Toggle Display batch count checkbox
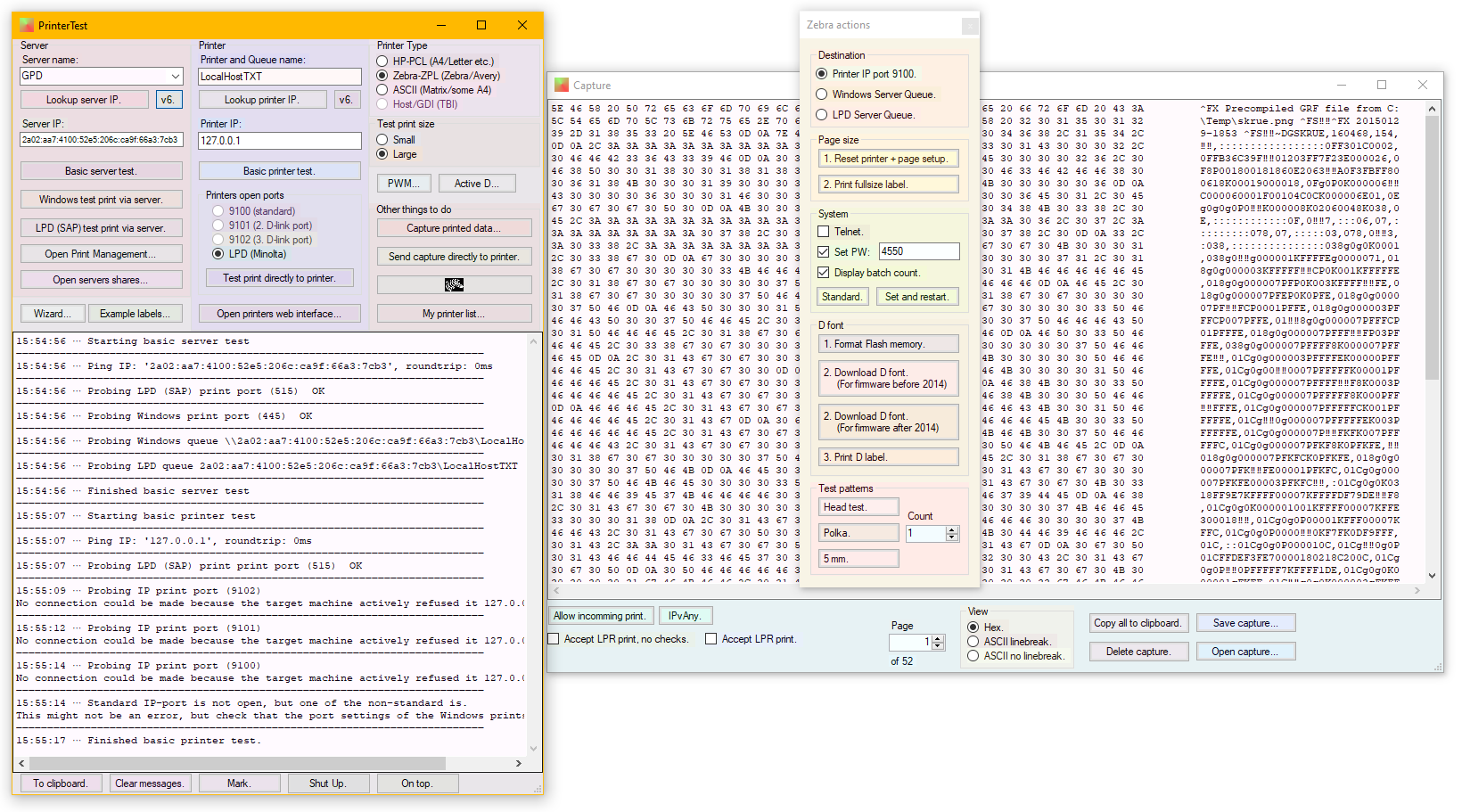Viewport: 1462px width, 812px height. [824, 273]
